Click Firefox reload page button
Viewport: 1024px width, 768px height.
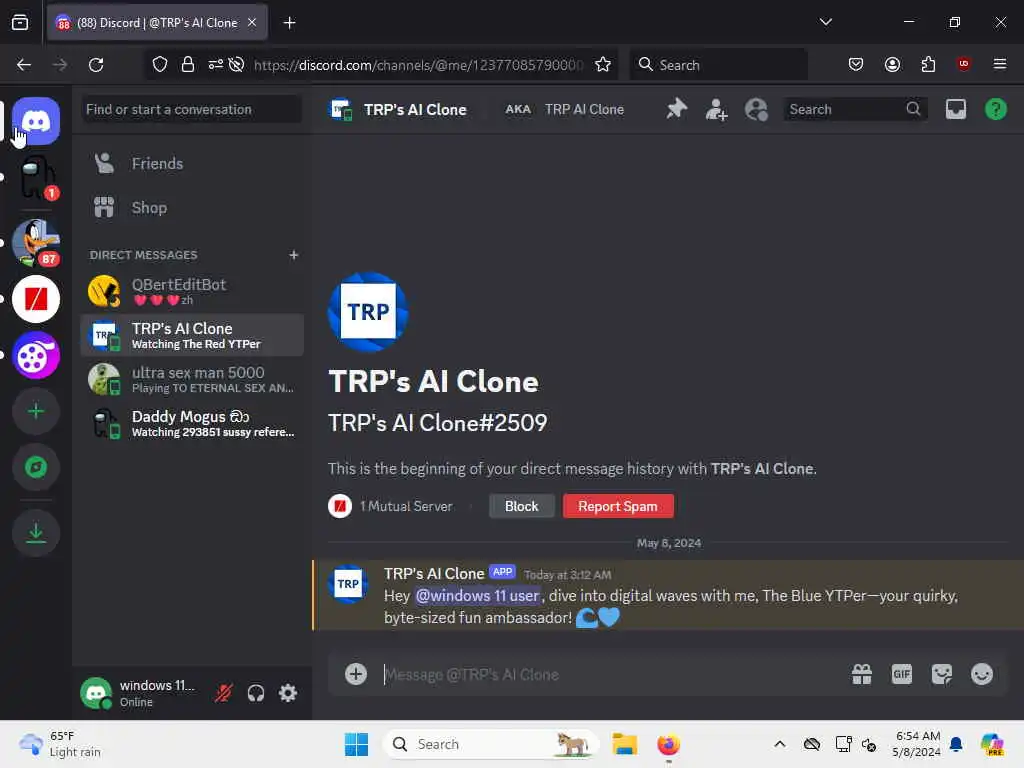[x=96, y=65]
